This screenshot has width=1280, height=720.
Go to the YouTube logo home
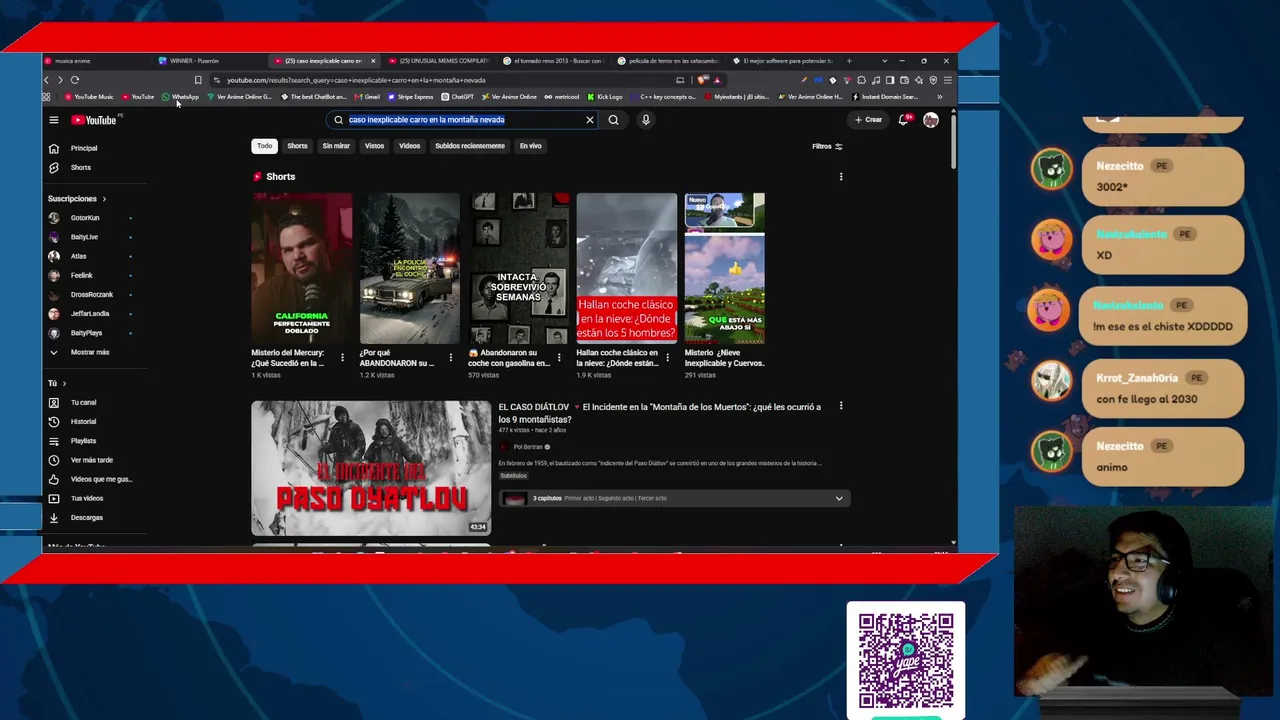point(95,120)
